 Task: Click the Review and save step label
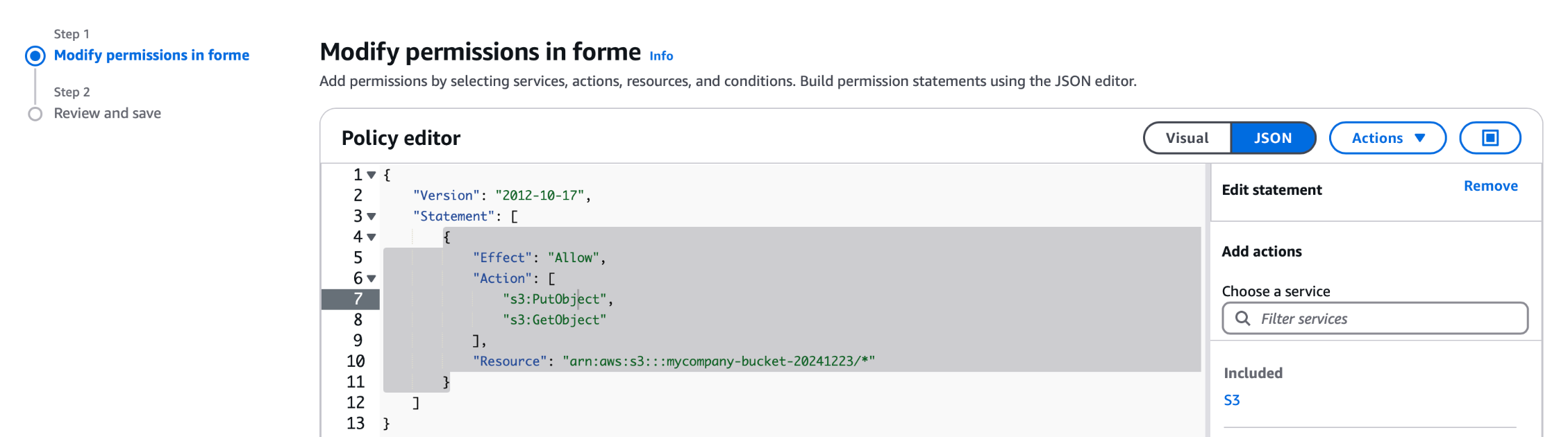(108, 114)
